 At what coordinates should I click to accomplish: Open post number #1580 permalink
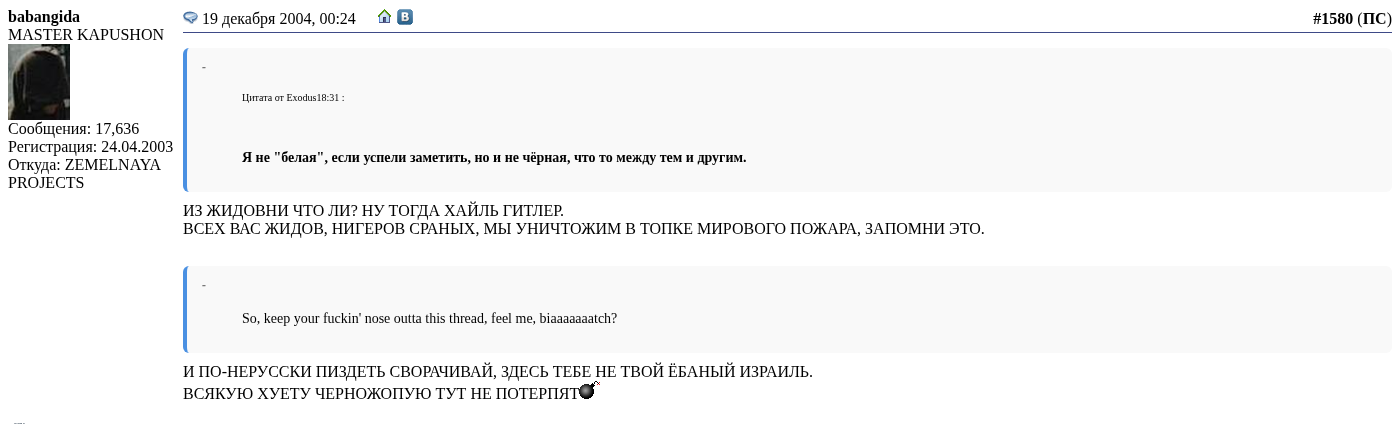[1332, 18]
